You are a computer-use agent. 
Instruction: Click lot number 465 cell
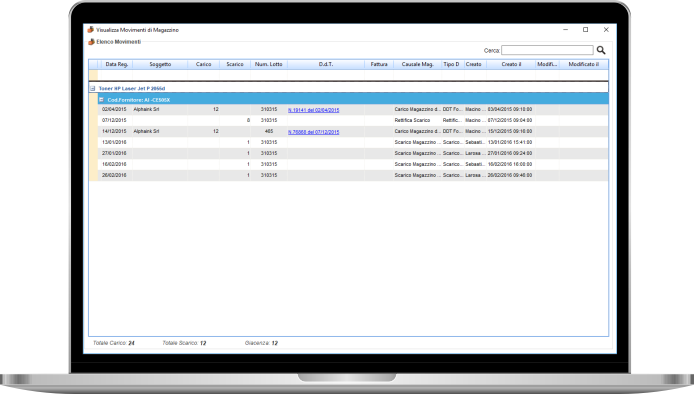pos(269,131)
